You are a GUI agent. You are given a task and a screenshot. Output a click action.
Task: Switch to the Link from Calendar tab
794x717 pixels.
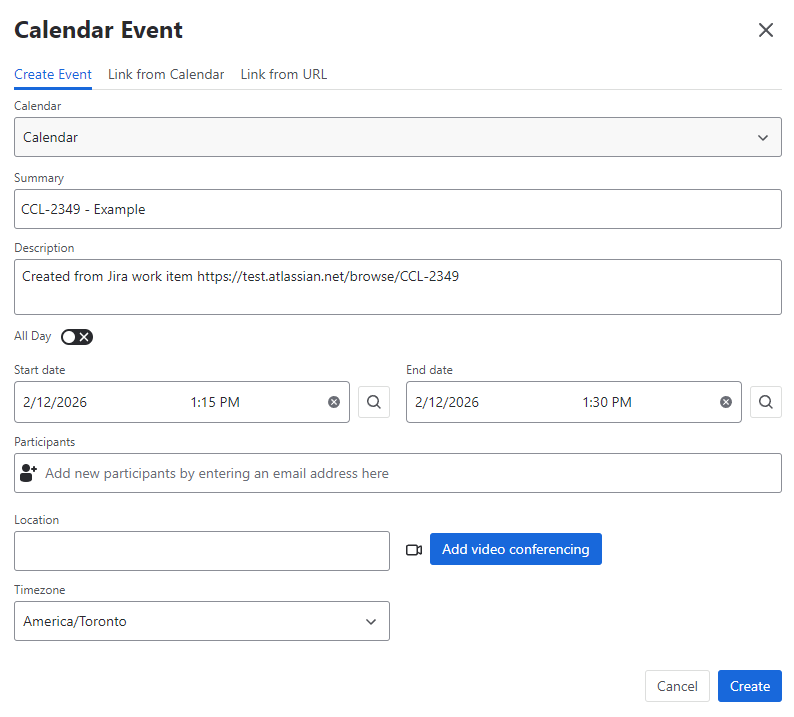[x=166, y=74]
